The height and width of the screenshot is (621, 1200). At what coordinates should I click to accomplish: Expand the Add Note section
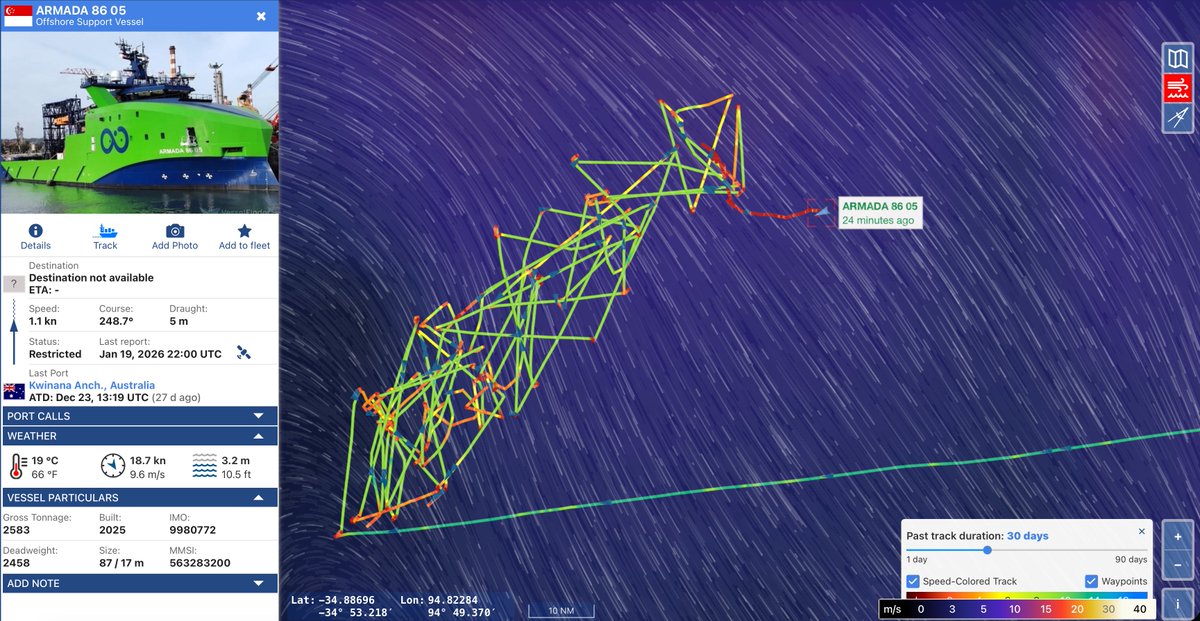pyautogui.click(x=140, y=583)
